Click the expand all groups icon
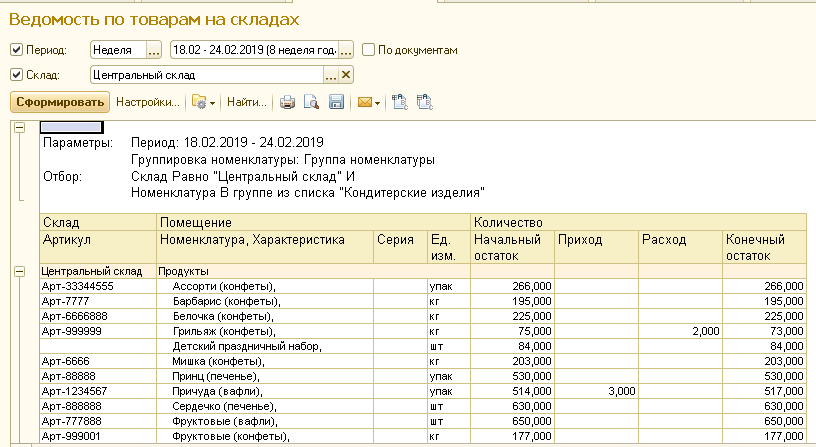Image resolution: width=816 pixels, height=447 pixels. pyautogui.click(x=400, y=102)
